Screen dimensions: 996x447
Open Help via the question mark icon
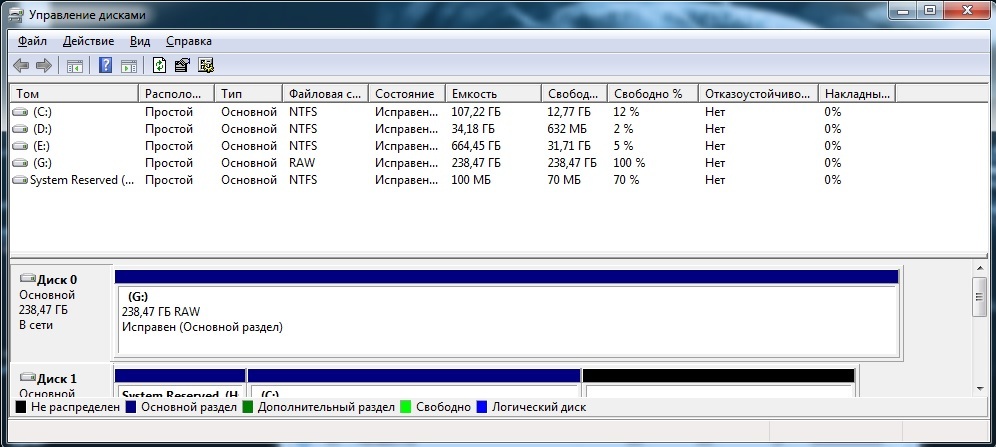[x=106, y=65]
